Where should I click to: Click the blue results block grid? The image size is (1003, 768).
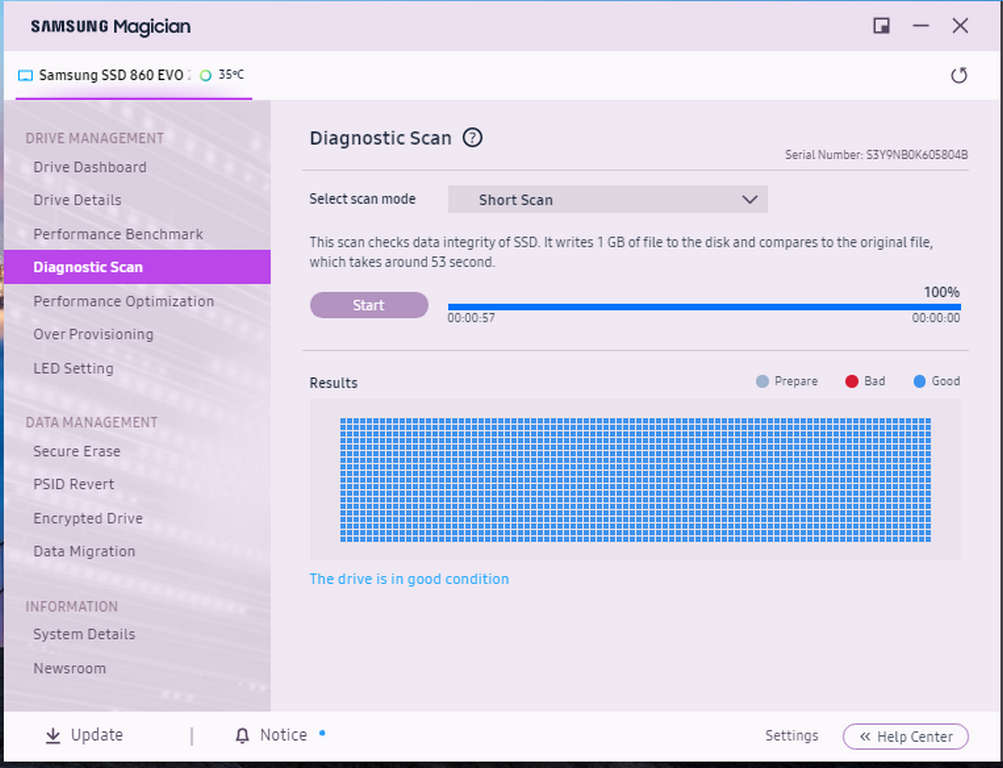635,480
